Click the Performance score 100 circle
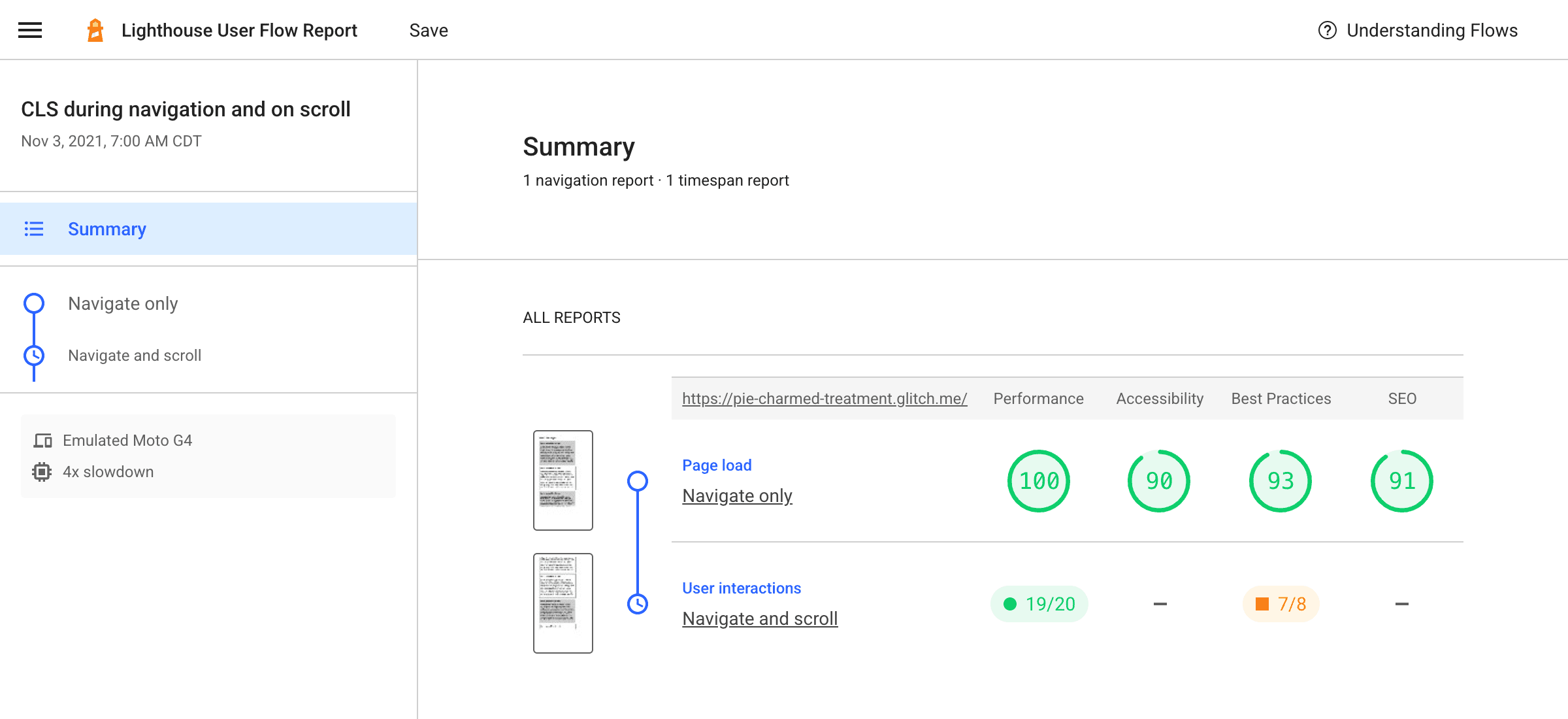Screen dimensions: 1568x719 pyautogui.click(x=1038, y=481)
